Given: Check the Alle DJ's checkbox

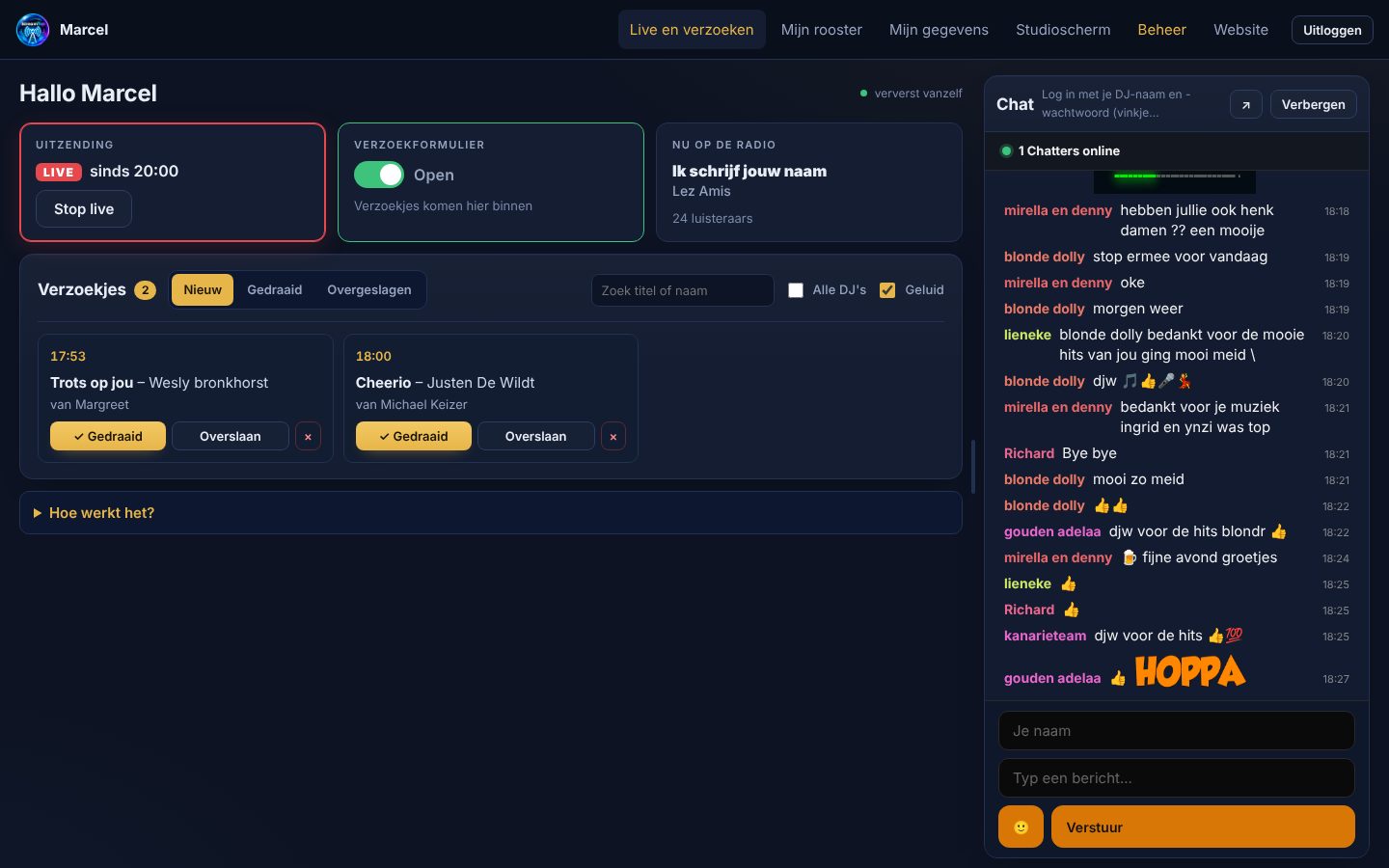Looking at the screenshot, I should (796, 290).
